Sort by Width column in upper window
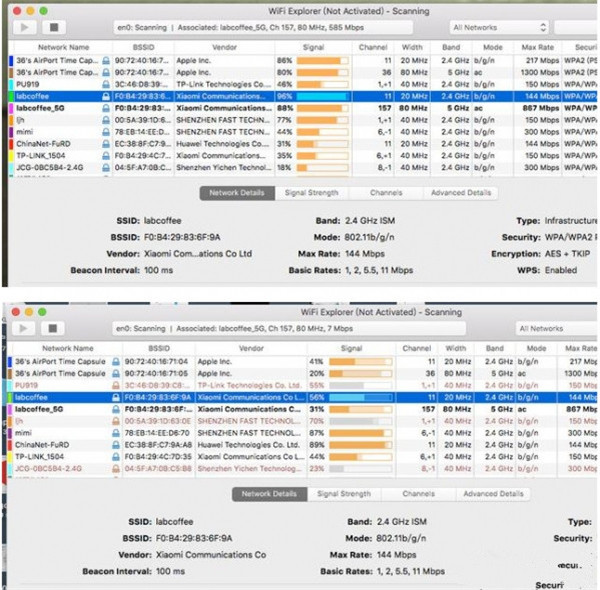This screenshot has width=600, height=590. 412,47
